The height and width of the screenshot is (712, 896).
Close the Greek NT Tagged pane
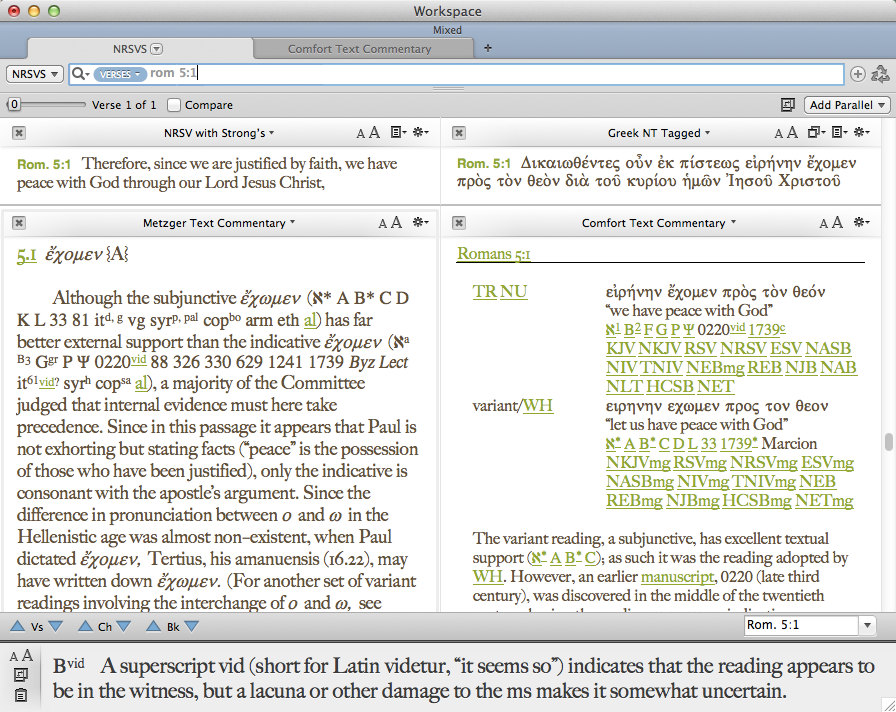click(458, 133)
